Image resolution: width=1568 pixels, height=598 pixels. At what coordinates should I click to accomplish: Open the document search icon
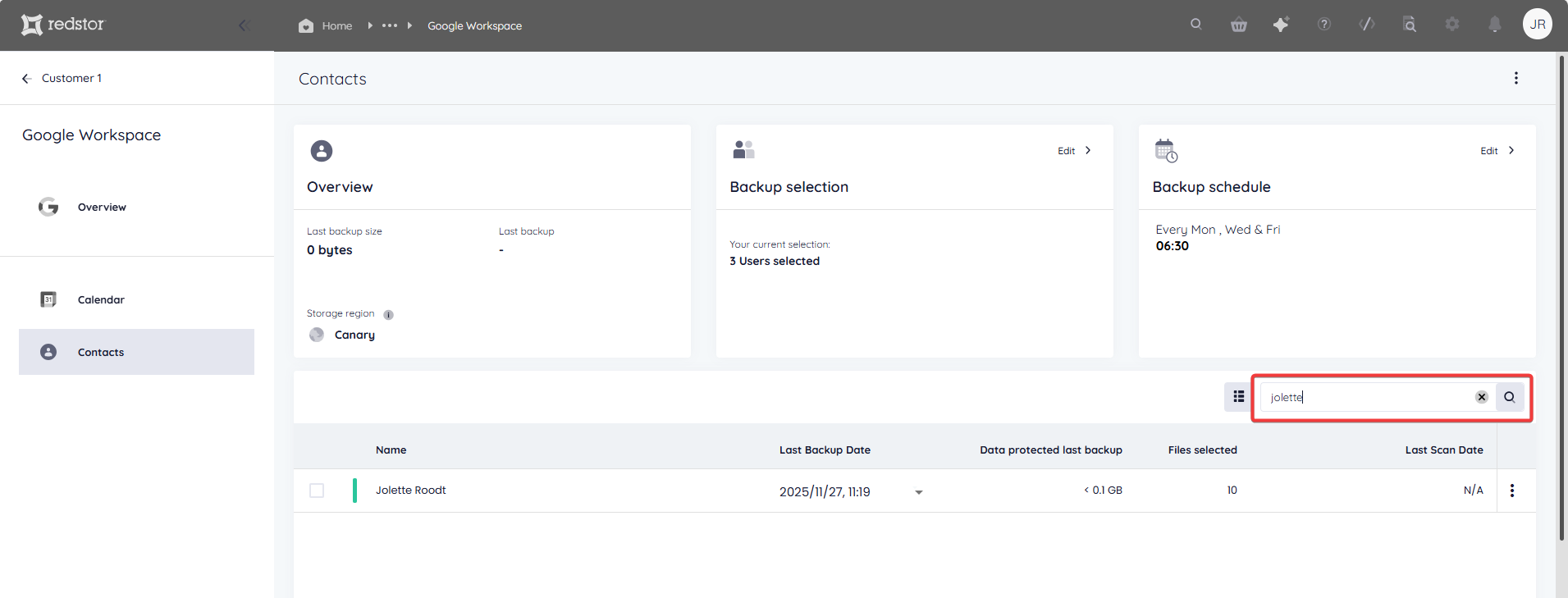click(1410, 25)
